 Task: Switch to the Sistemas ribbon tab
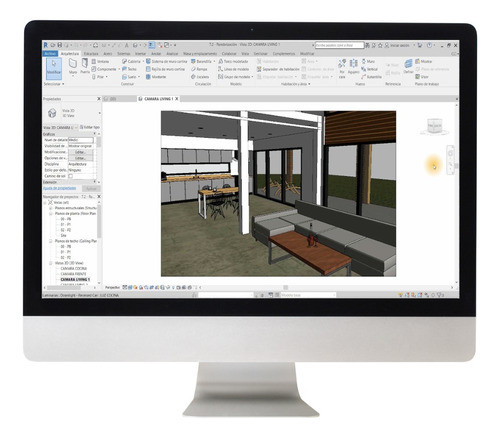click(124, 54)
